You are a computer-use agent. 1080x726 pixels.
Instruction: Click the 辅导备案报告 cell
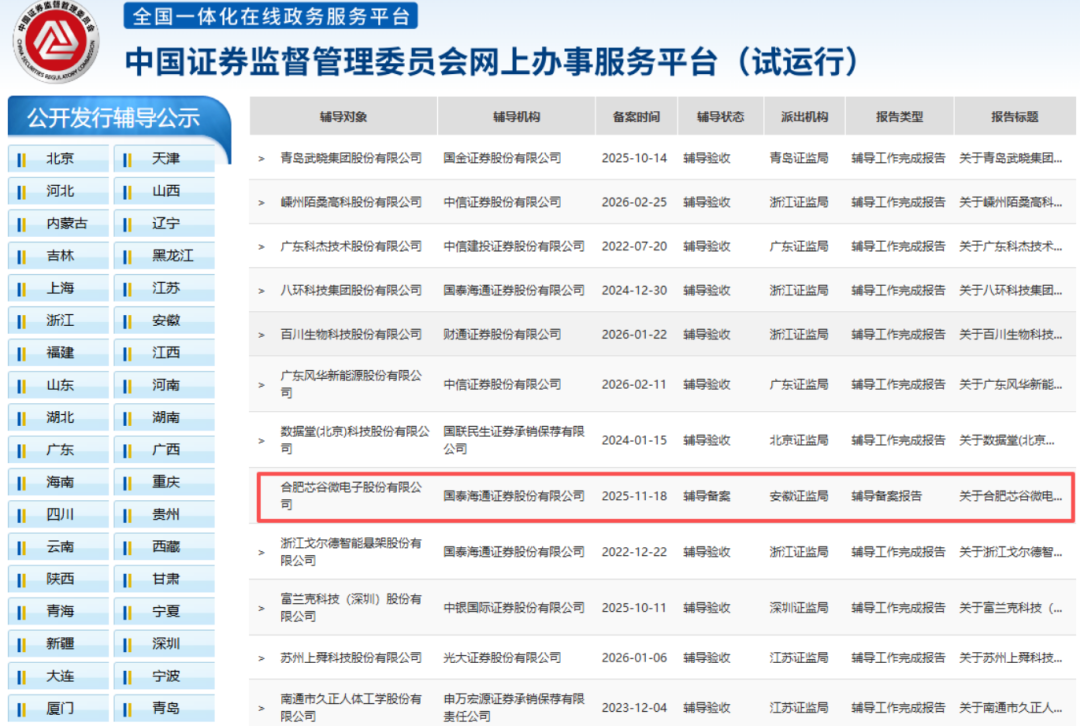(x=886, y=497)
